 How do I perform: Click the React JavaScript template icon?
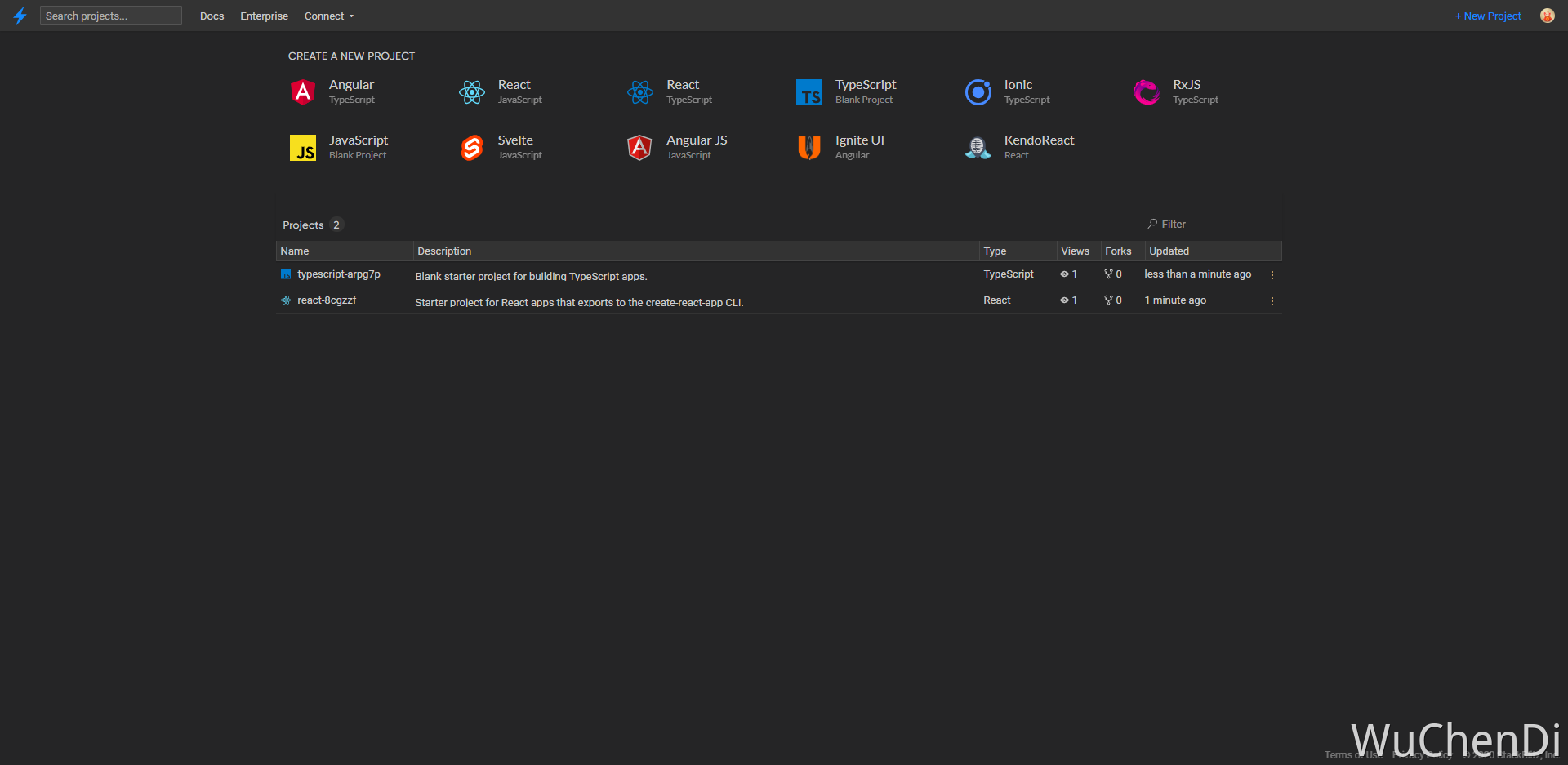(x=472, y=92)
